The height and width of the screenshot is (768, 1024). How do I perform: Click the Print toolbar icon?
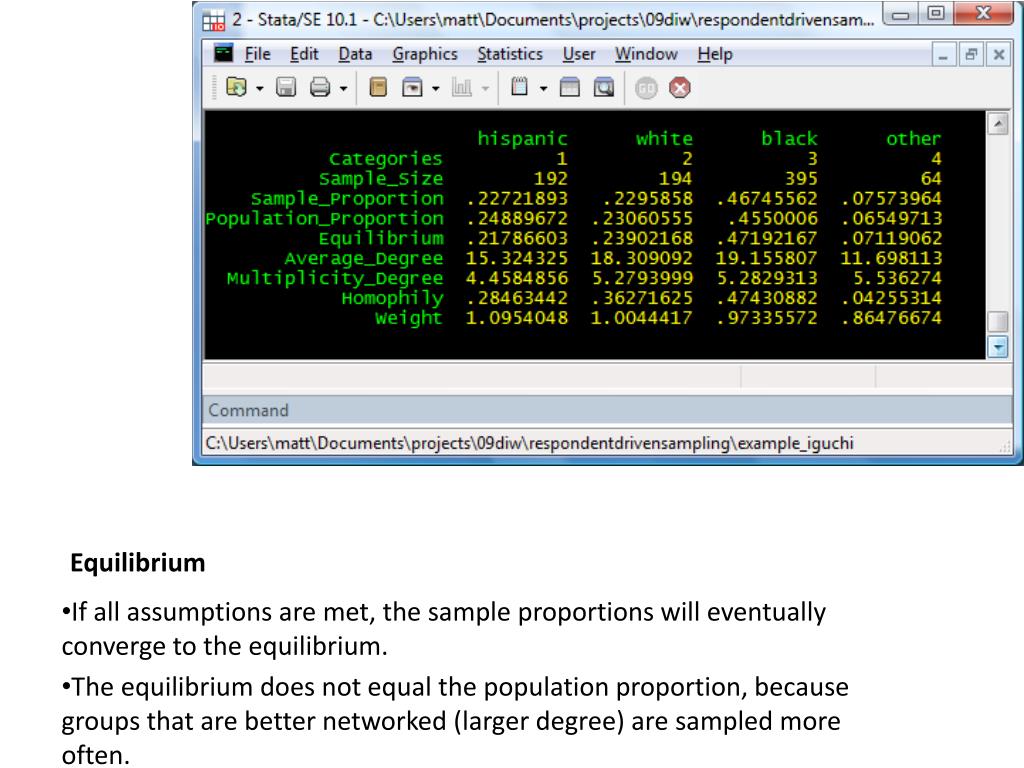click(x=320, y=87)
